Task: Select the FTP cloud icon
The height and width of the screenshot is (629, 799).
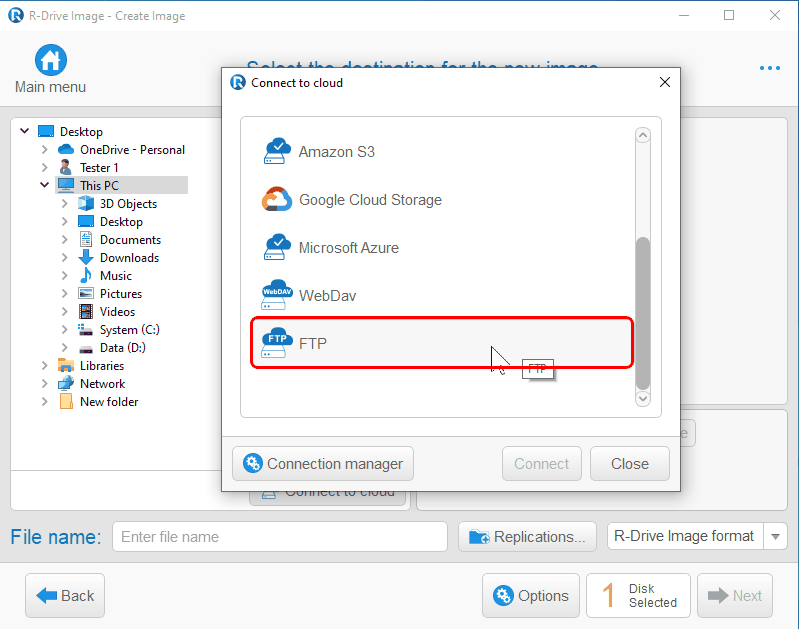Action: (x=277, y=343)
